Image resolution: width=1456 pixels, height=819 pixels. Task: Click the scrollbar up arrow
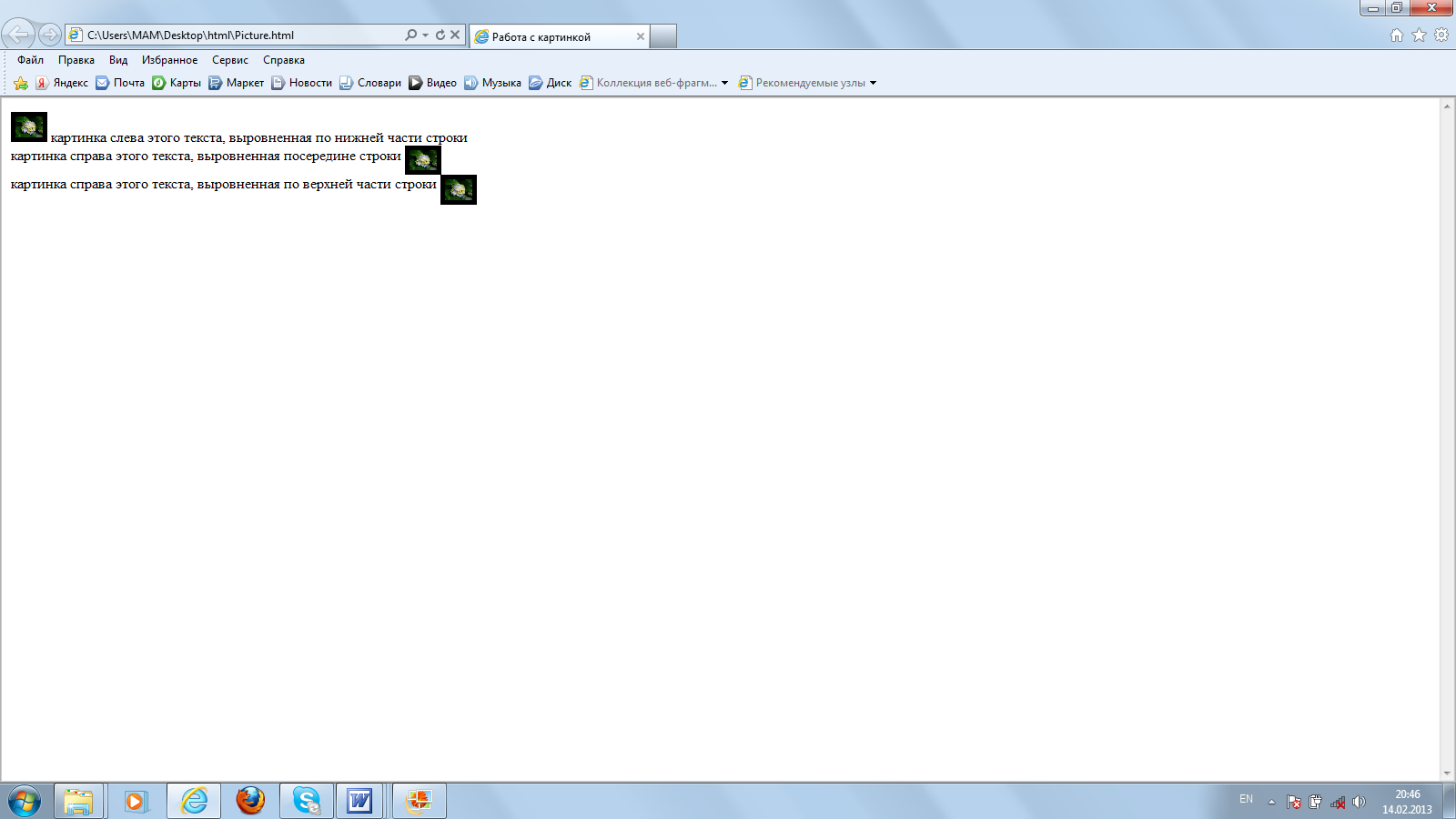tap(1447, 106)
